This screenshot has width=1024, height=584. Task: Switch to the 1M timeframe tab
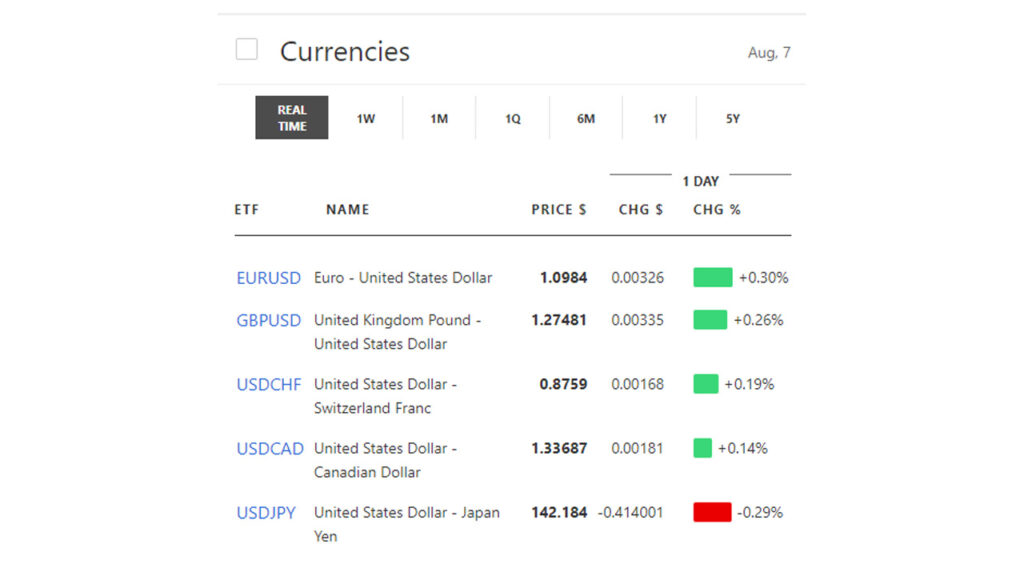439,119
